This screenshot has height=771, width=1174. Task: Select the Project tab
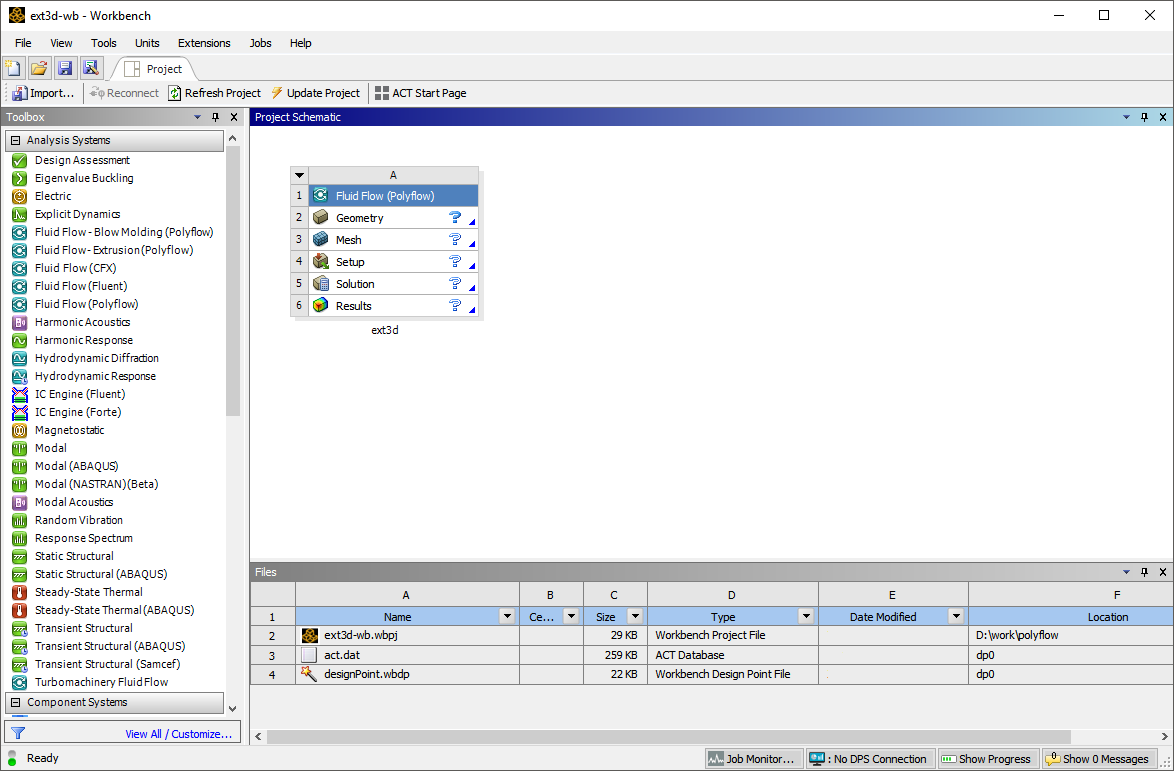pyautogui.click(x=154, y=69)
